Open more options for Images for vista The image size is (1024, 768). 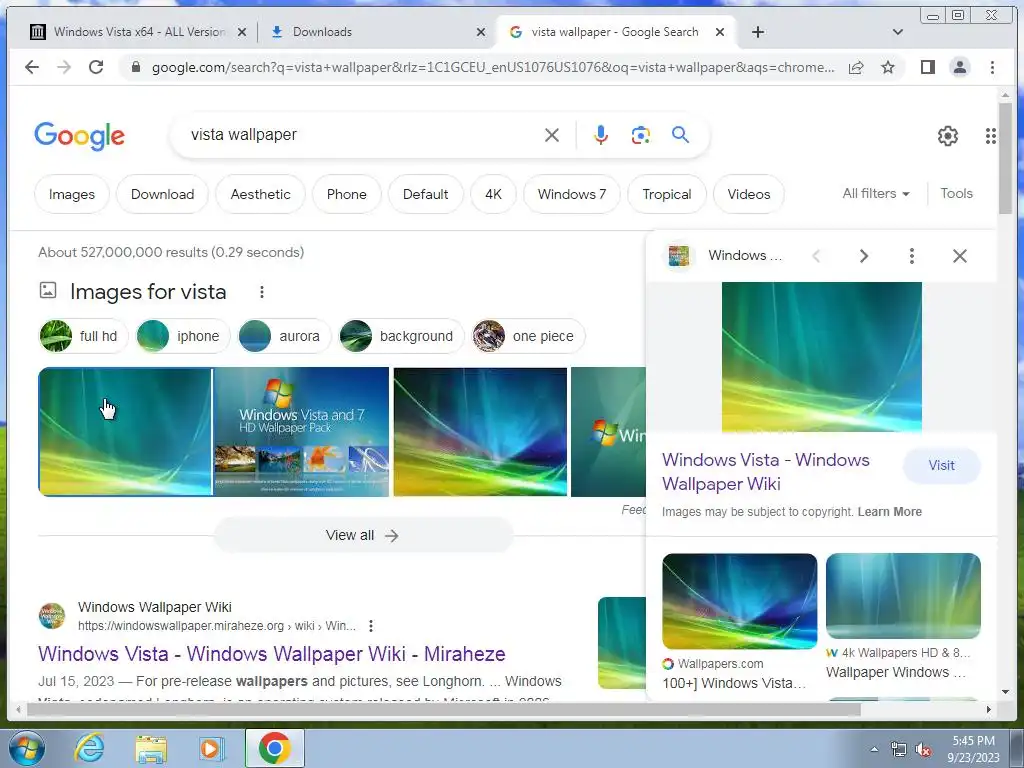tap(262, 292)
